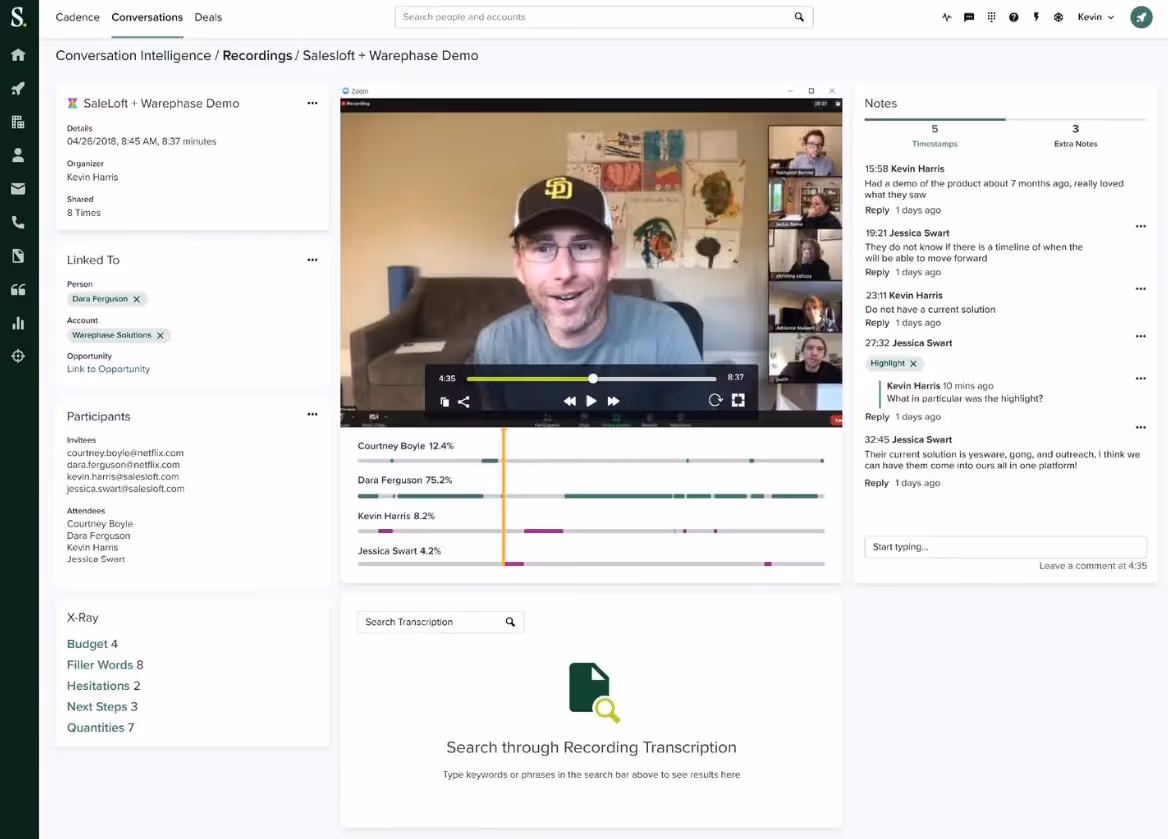Open the Phone icon in left sidebar

[18, 222]
